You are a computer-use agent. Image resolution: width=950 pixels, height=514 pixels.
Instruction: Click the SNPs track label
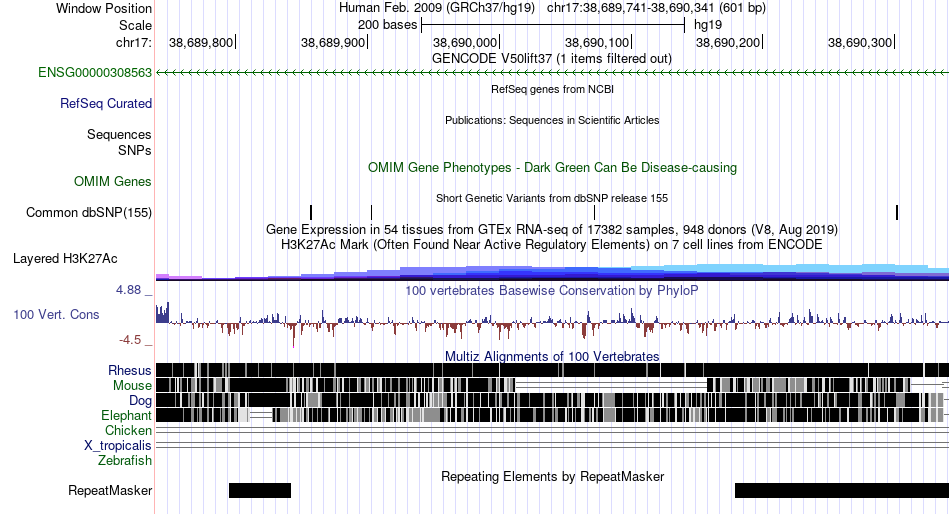pyautogui.click(x=135, y=150)
